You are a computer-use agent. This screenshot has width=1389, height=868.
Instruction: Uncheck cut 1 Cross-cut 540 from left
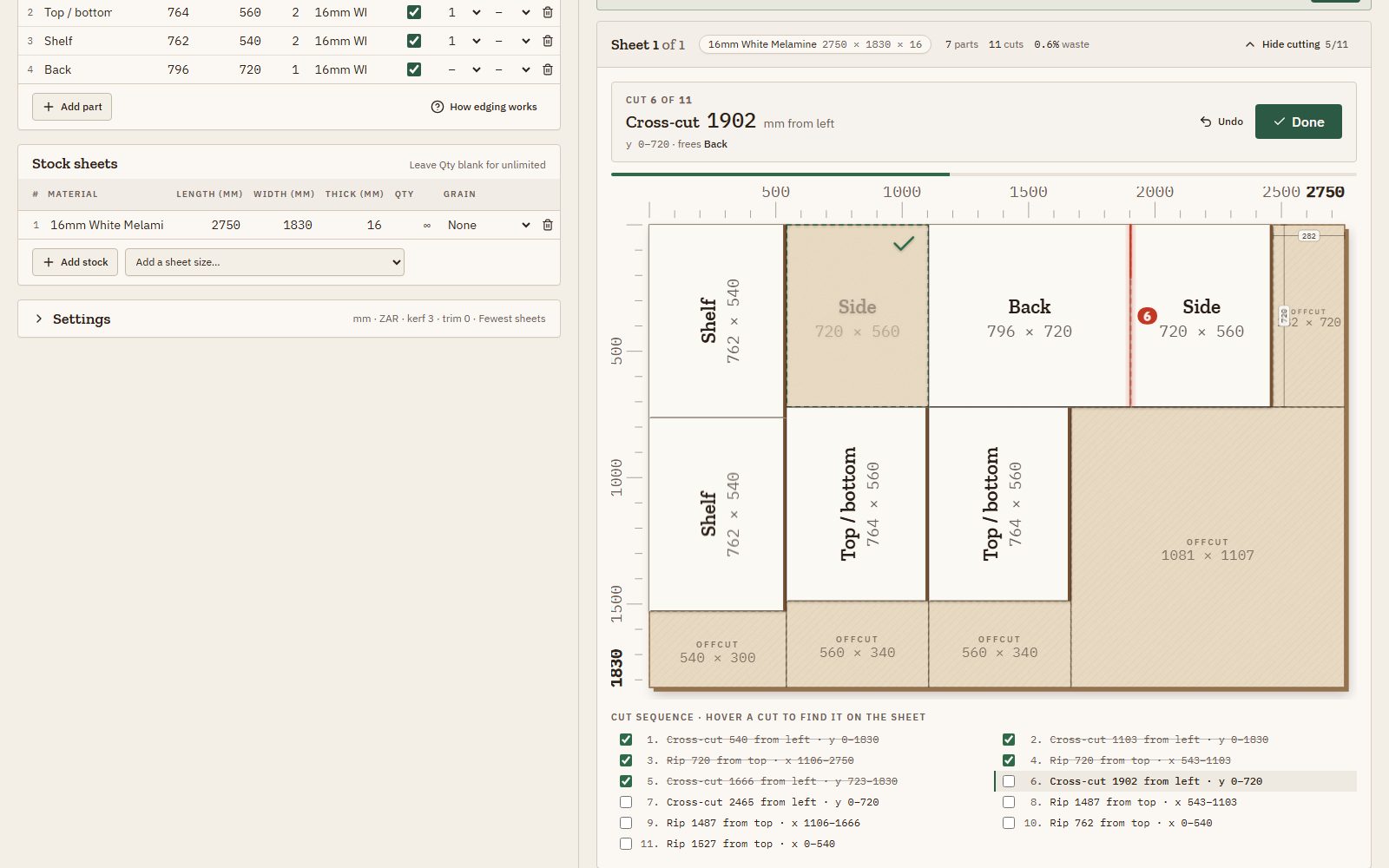coord(626,740)
